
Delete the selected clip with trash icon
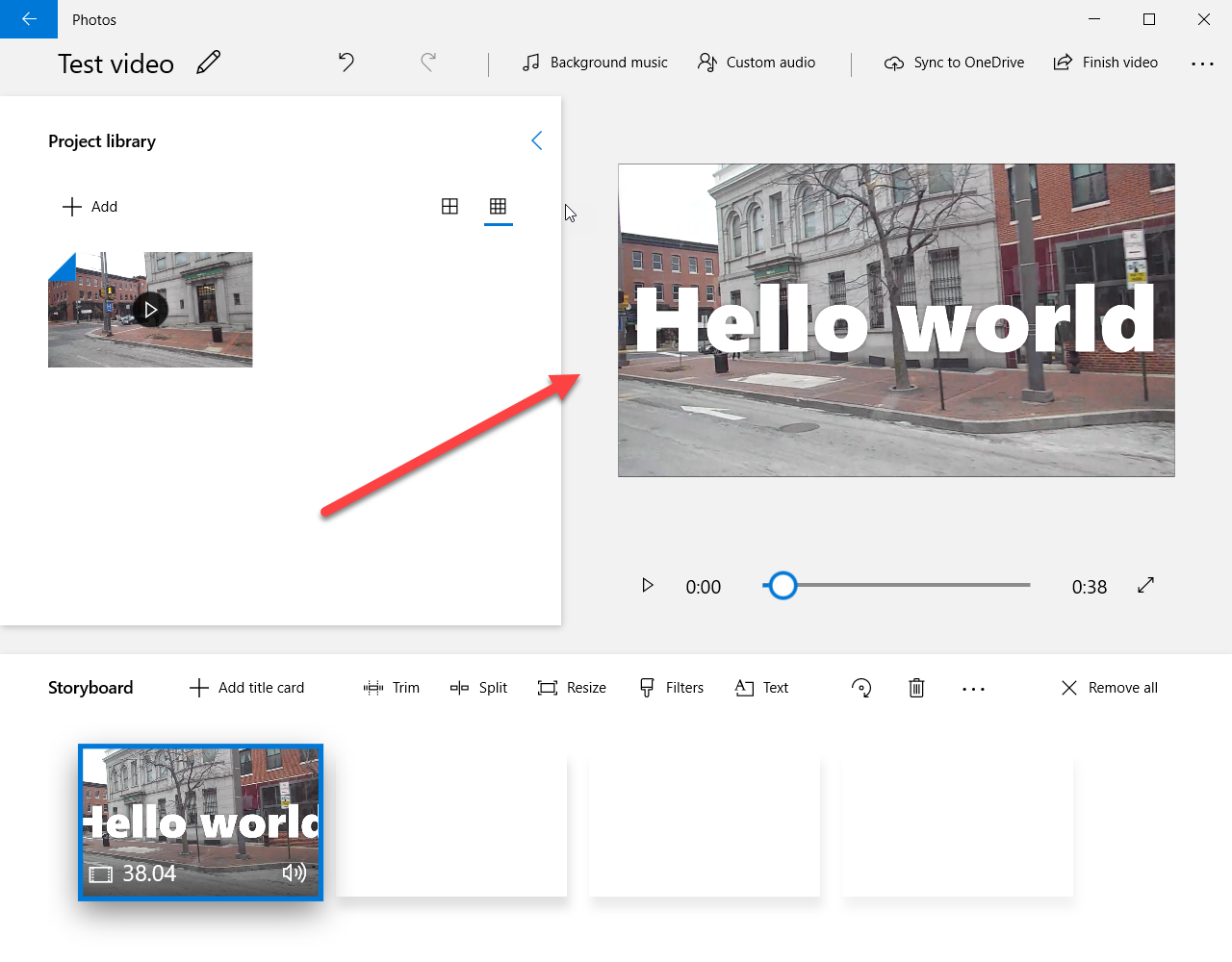[x=916, y=688]
